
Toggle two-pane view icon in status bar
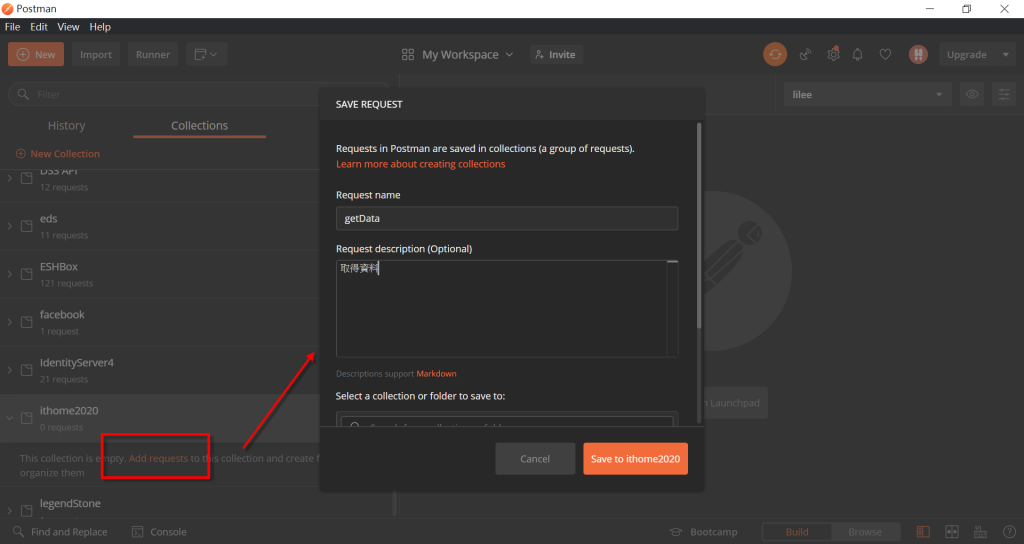[952, 532]
